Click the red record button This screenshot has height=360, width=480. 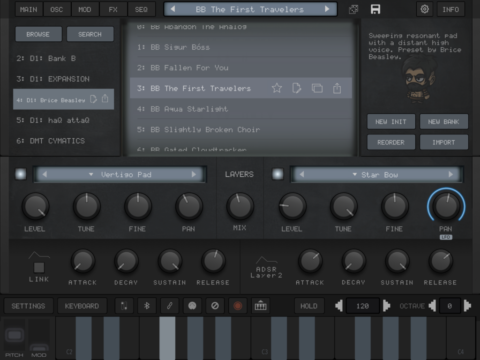coord(238,306)
